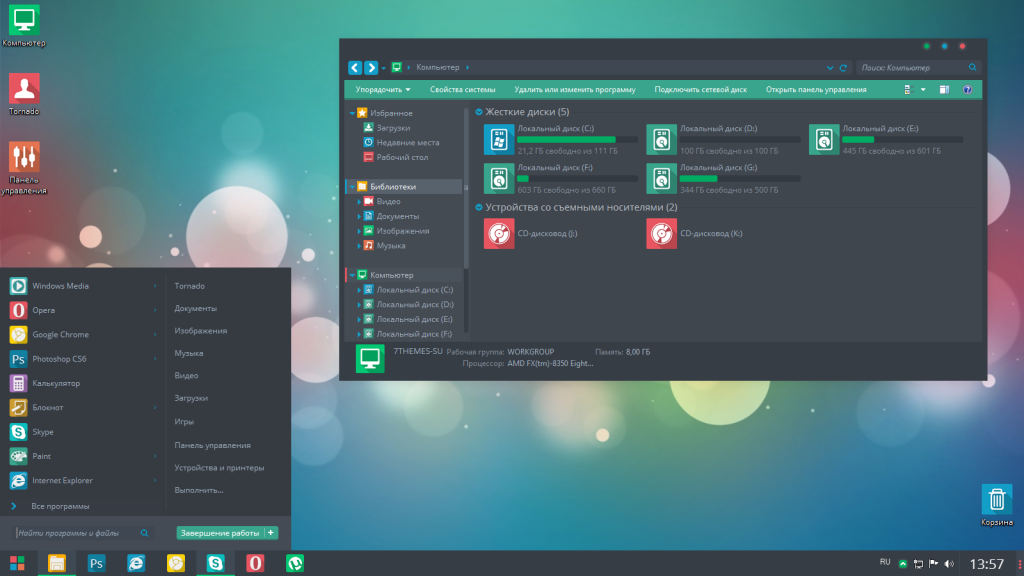
Task: Click Skype icon in Start menu
Action: point(18,432)
